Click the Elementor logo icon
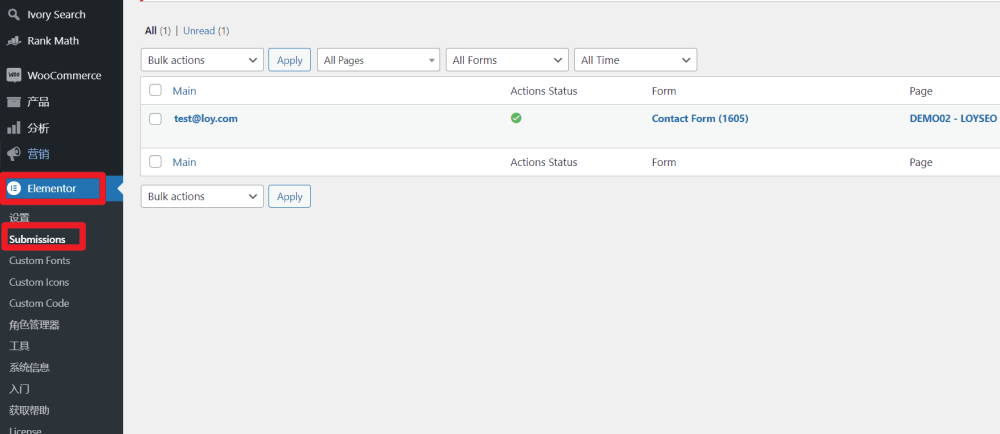Image resolution: width=1000 pixels, height=434 pixels. coord(13,189)
